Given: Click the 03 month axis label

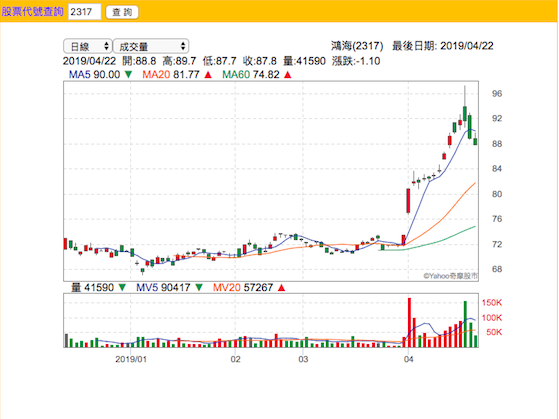Looking at the screenshot, I should coord(303,359).
